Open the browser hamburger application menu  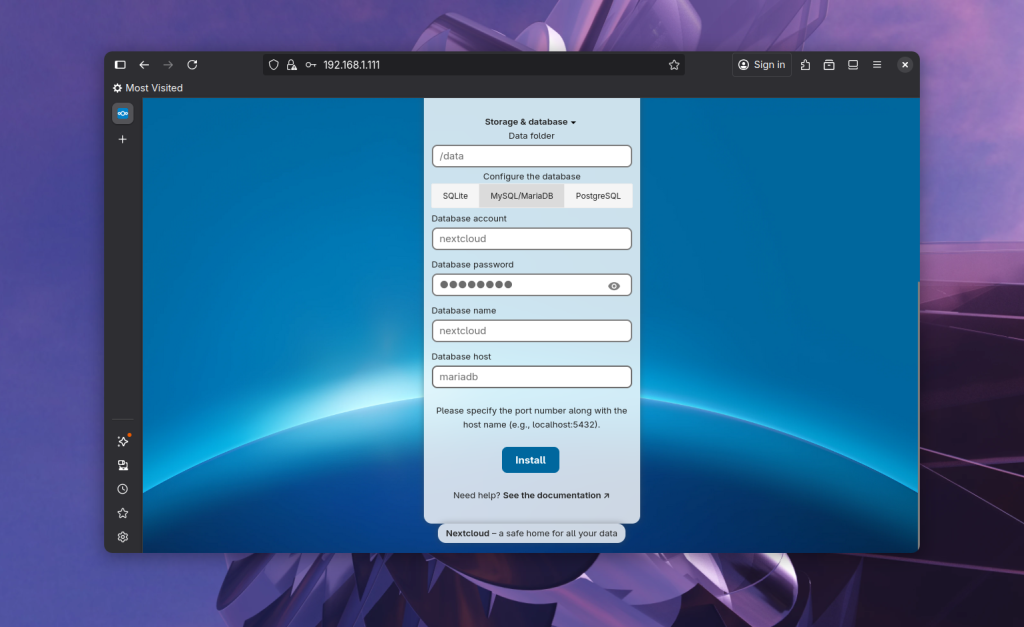point(877,65)
